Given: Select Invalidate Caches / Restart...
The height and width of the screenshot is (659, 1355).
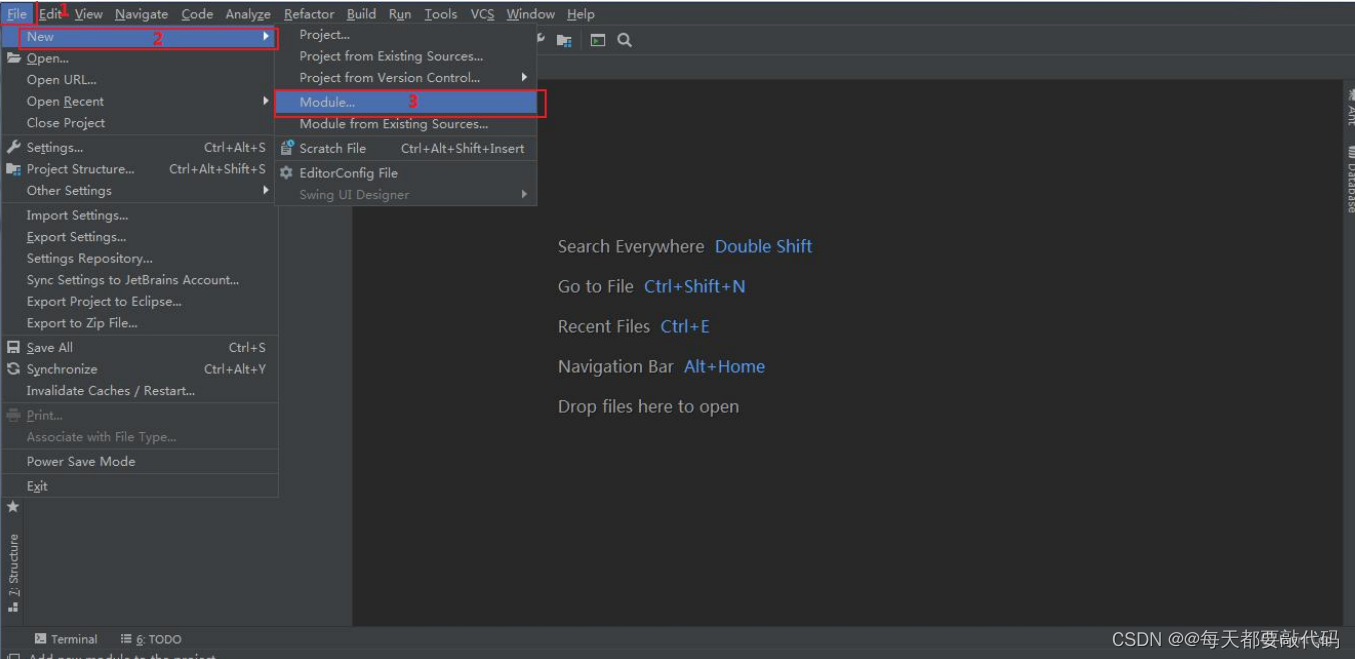Looking at the screenshot, I should (x=139, y=390).
